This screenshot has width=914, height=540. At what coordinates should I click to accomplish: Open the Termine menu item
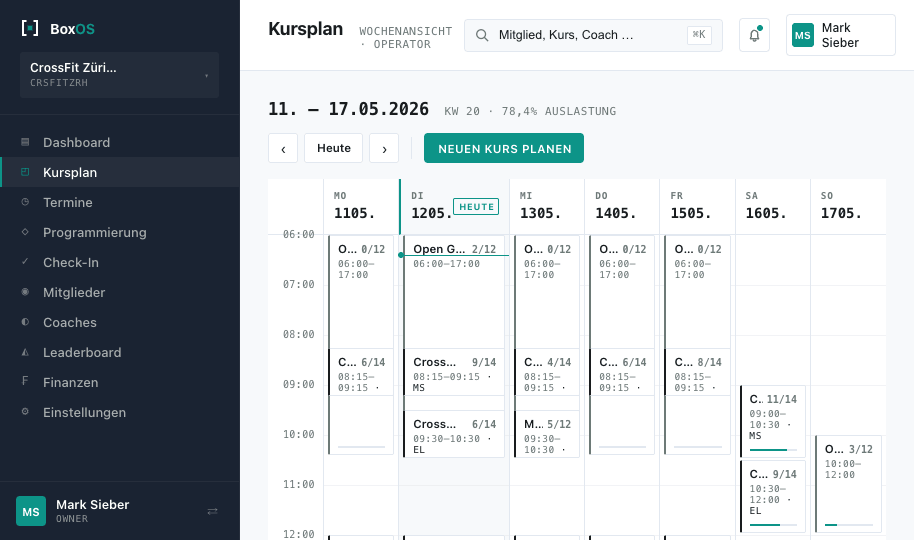(119, 202)
